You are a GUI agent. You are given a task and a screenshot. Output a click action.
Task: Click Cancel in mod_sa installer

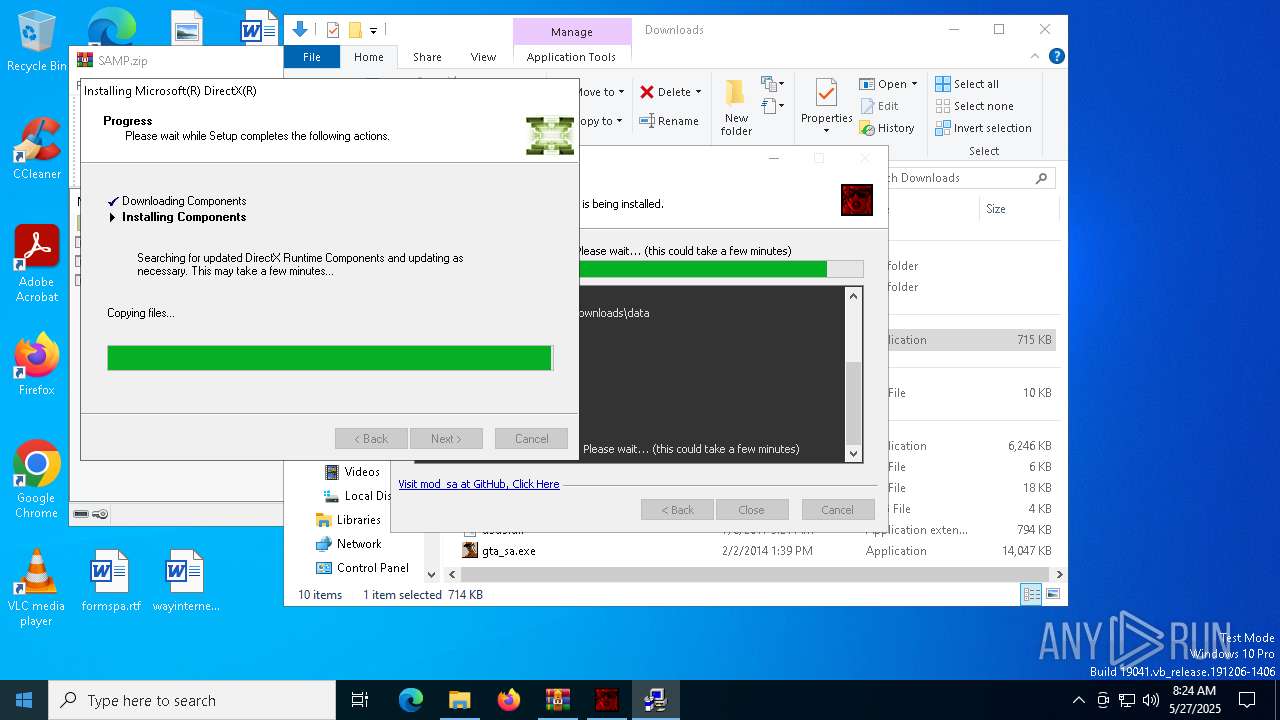pos(837,510)
